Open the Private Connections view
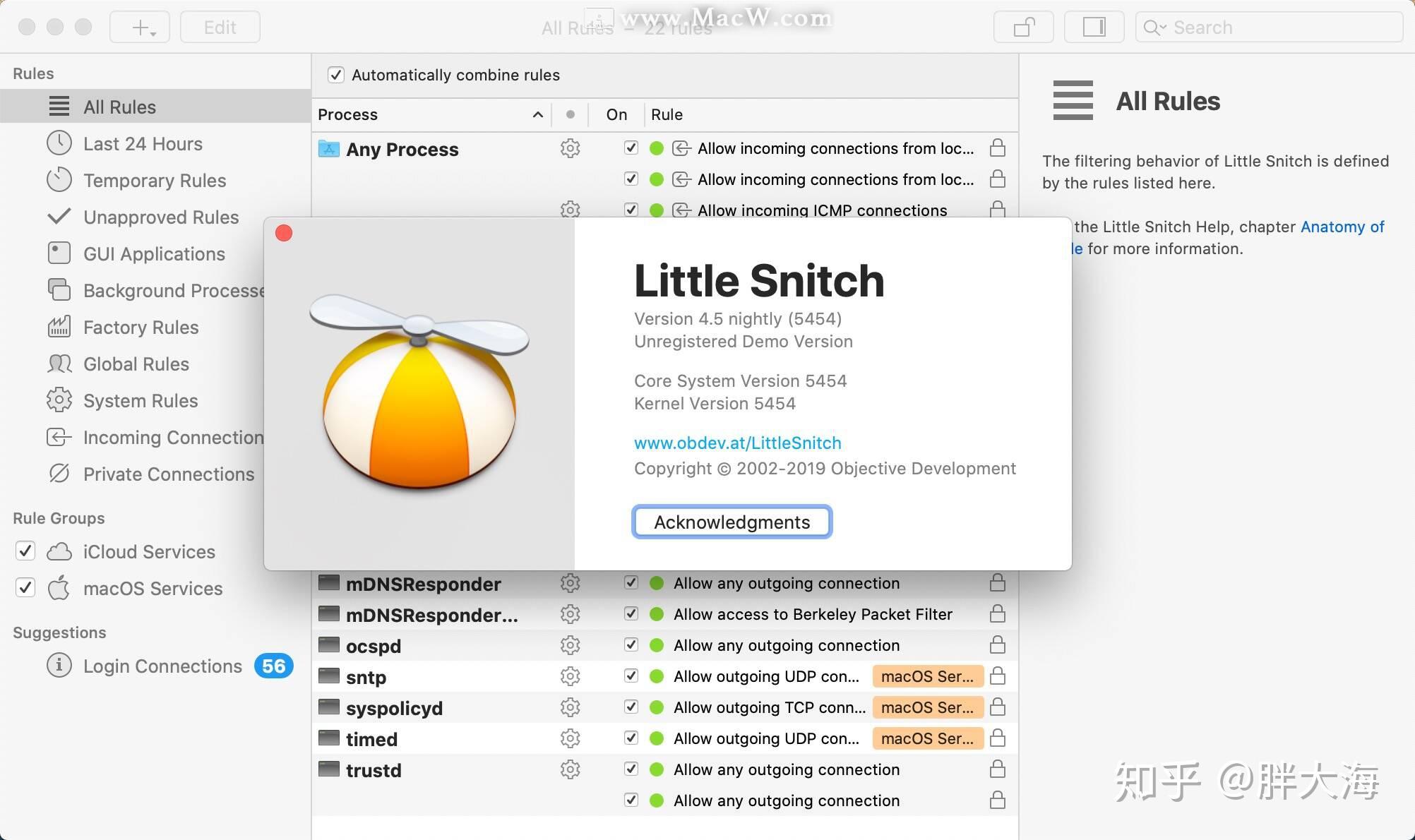 point(169,474)
